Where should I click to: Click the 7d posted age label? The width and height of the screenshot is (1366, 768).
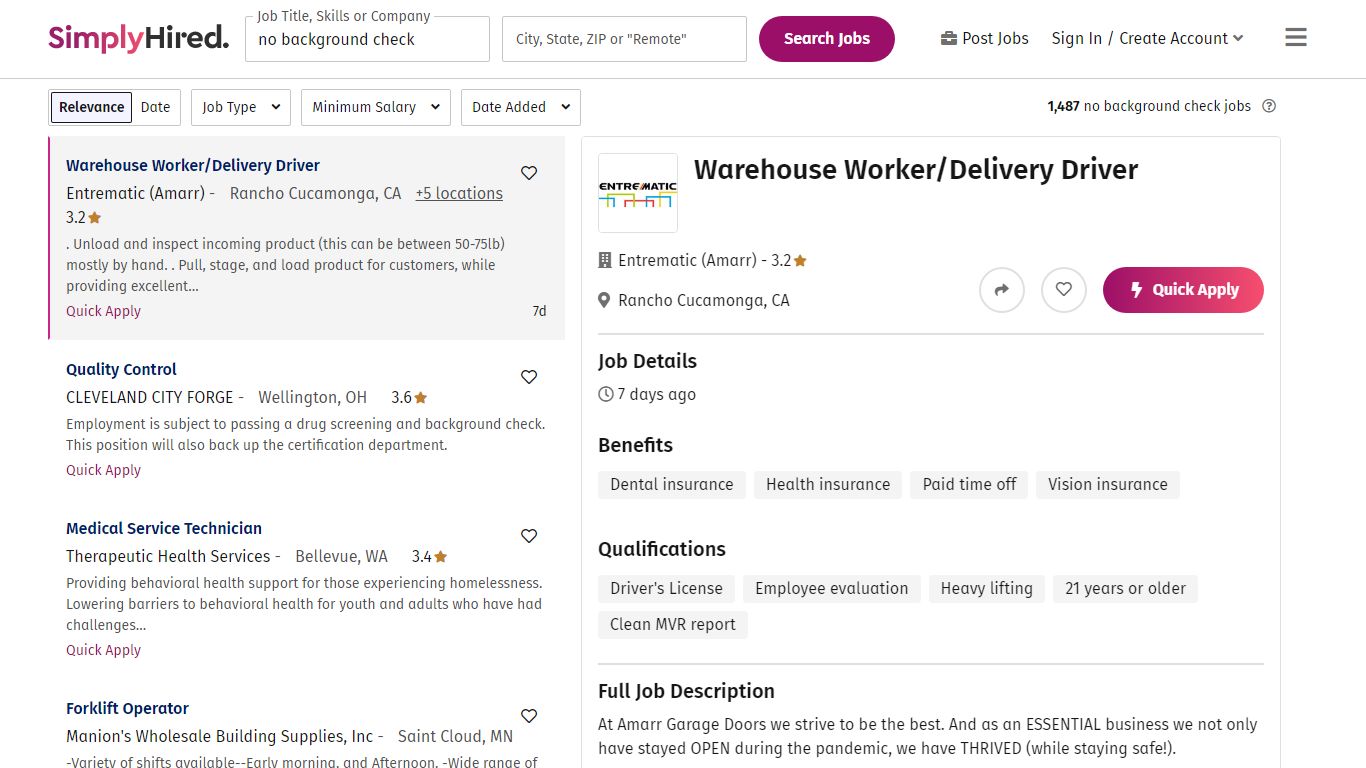[x=539, y=311]
